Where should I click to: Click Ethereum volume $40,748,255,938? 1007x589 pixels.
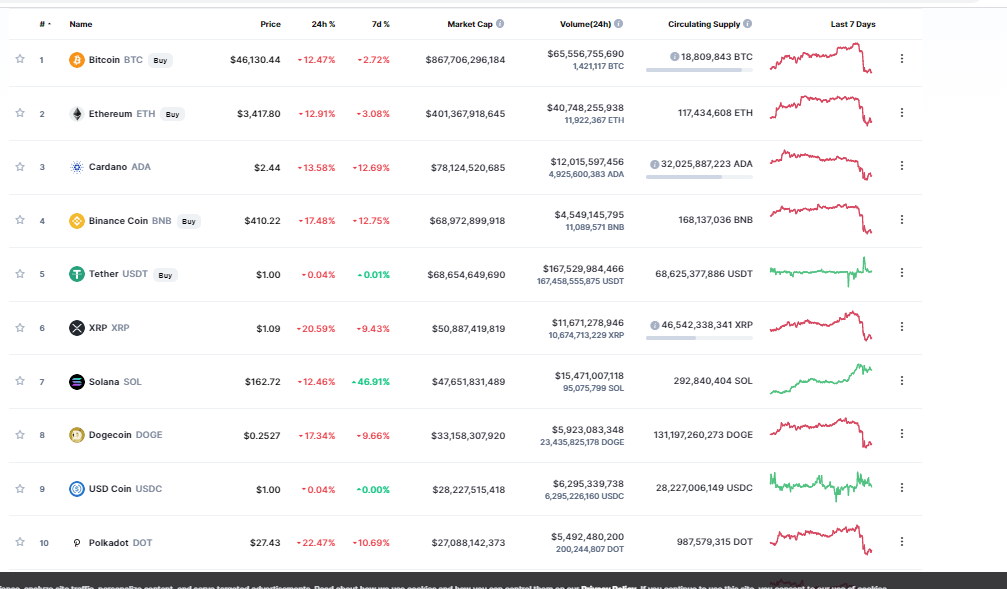[x=585, y=108]
